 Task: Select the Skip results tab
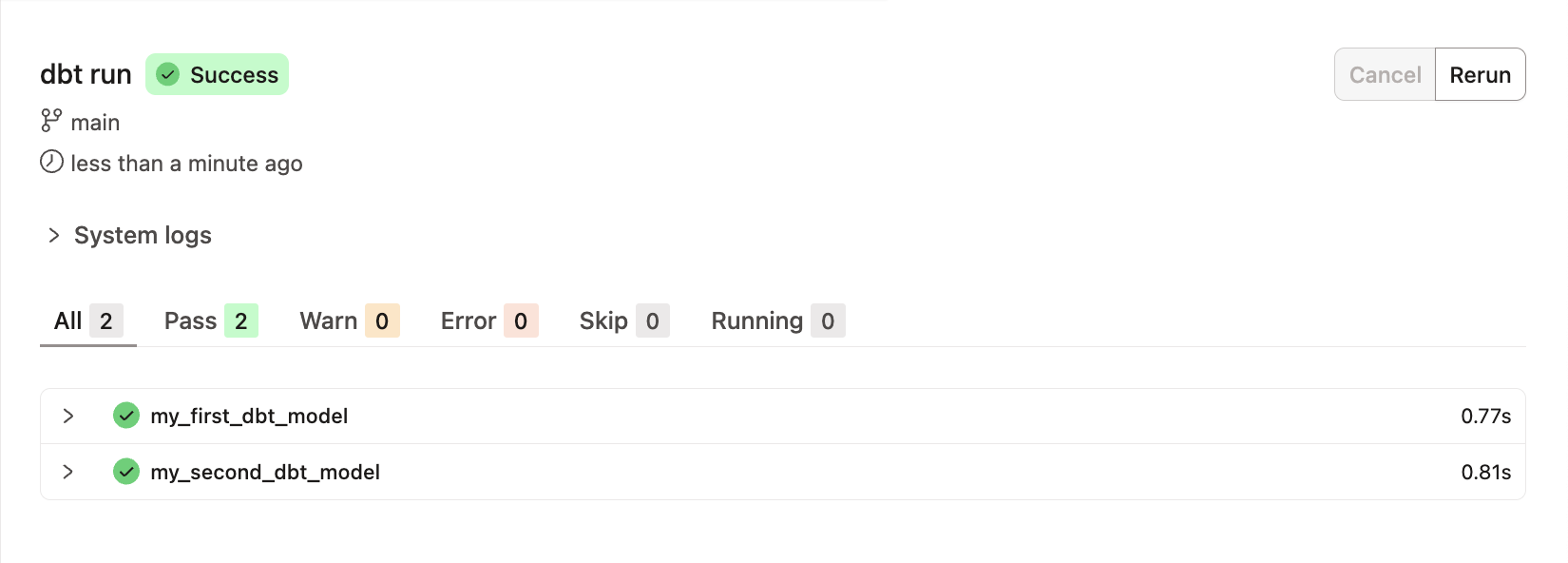(623, 321)
